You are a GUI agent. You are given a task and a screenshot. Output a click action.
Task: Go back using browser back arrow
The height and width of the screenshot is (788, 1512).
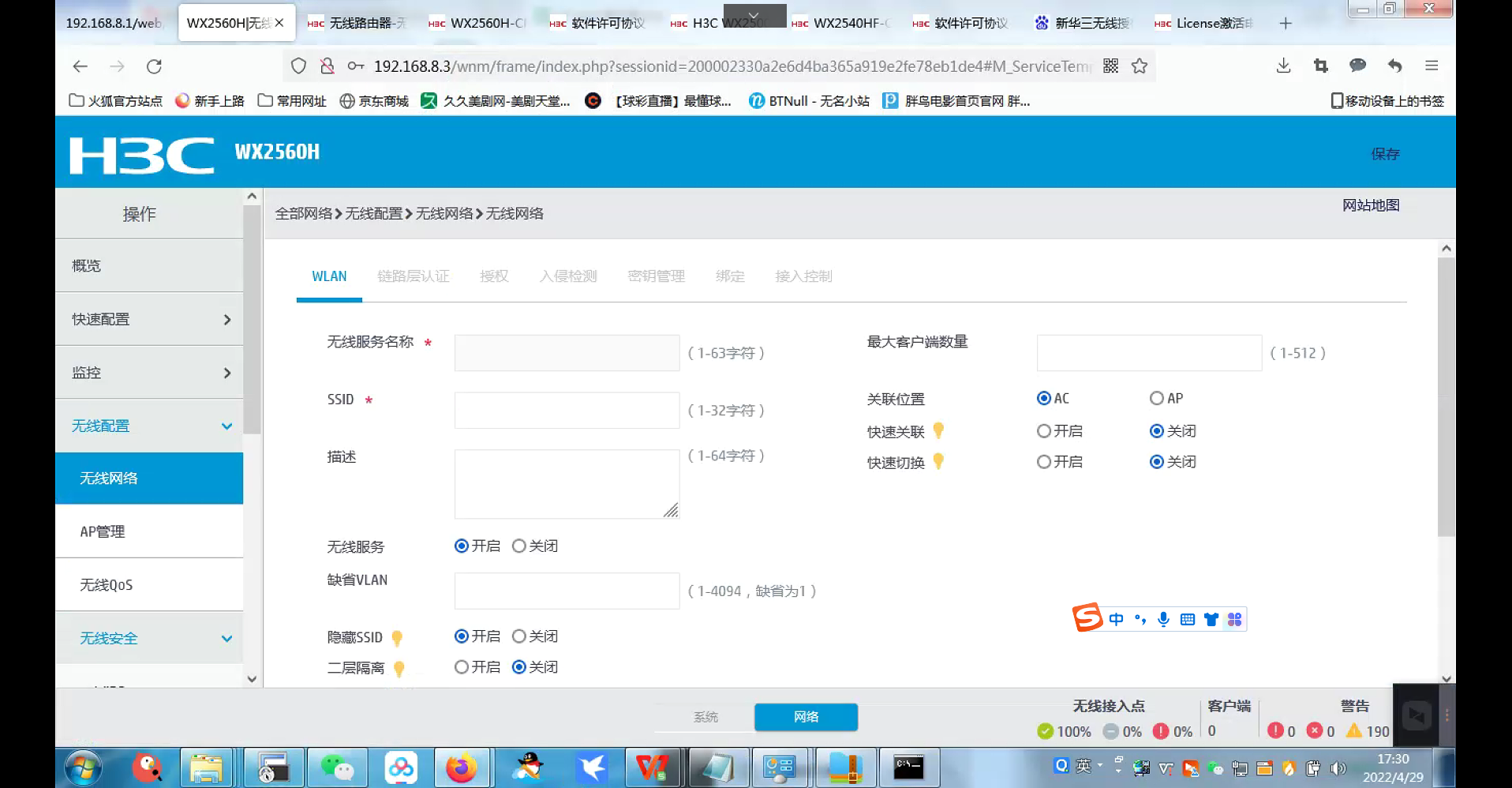(x=80, y=66)
